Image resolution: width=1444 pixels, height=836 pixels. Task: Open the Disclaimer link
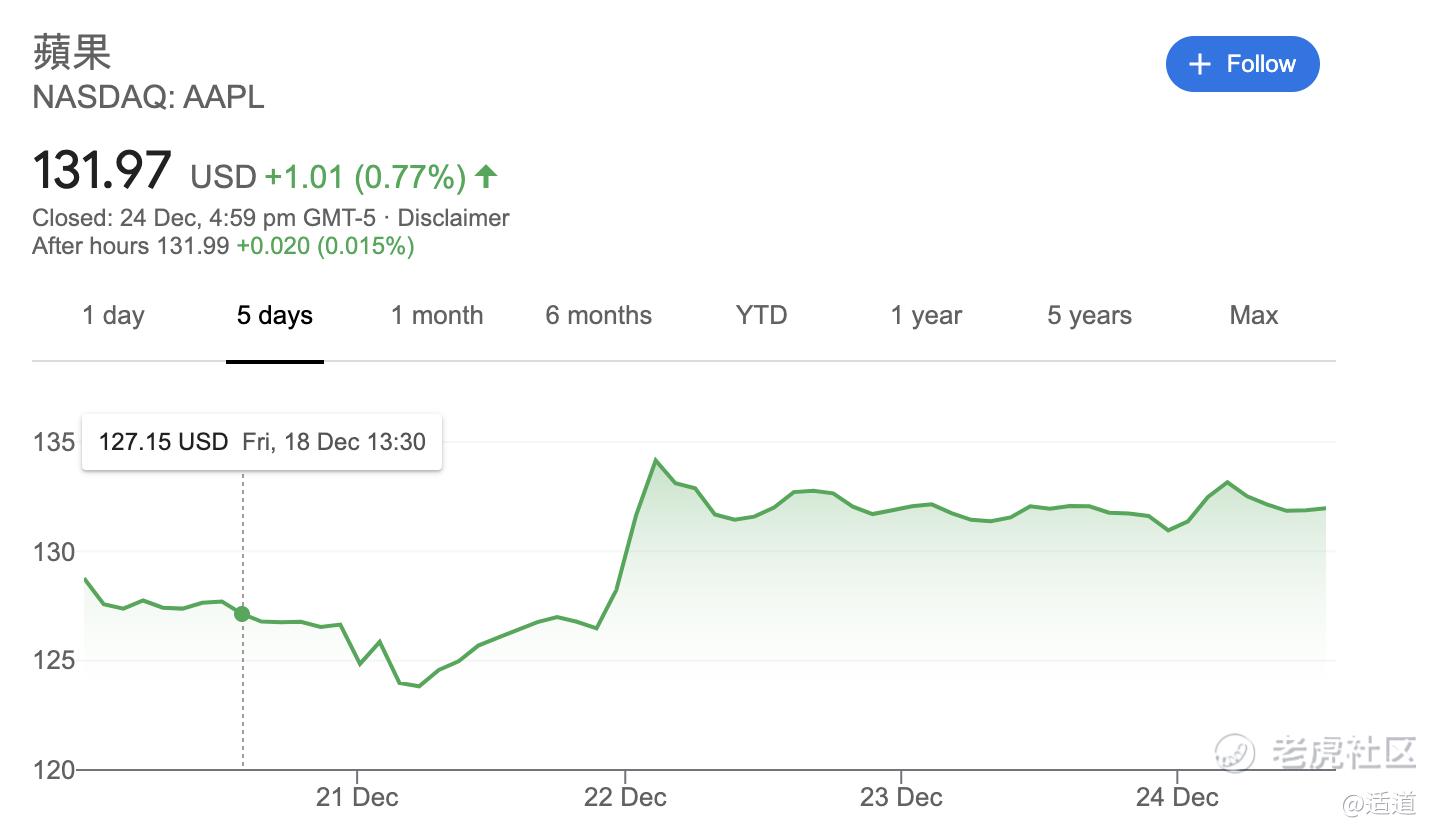pos(453,218)
